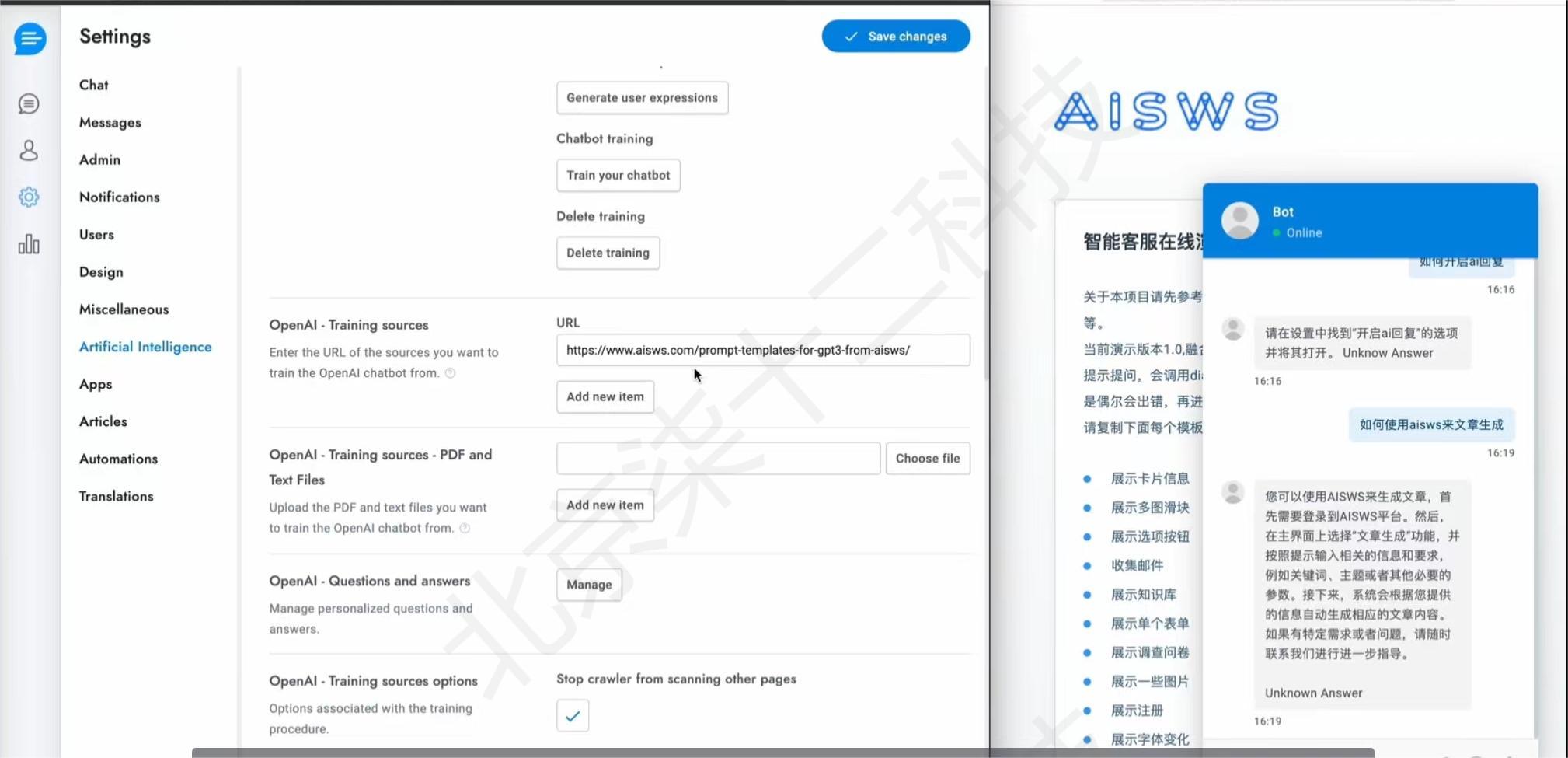Screen dimensions: 1568x758
Task: Click bot avatar beside the 16:16 reply
Action: point(1233,329)
